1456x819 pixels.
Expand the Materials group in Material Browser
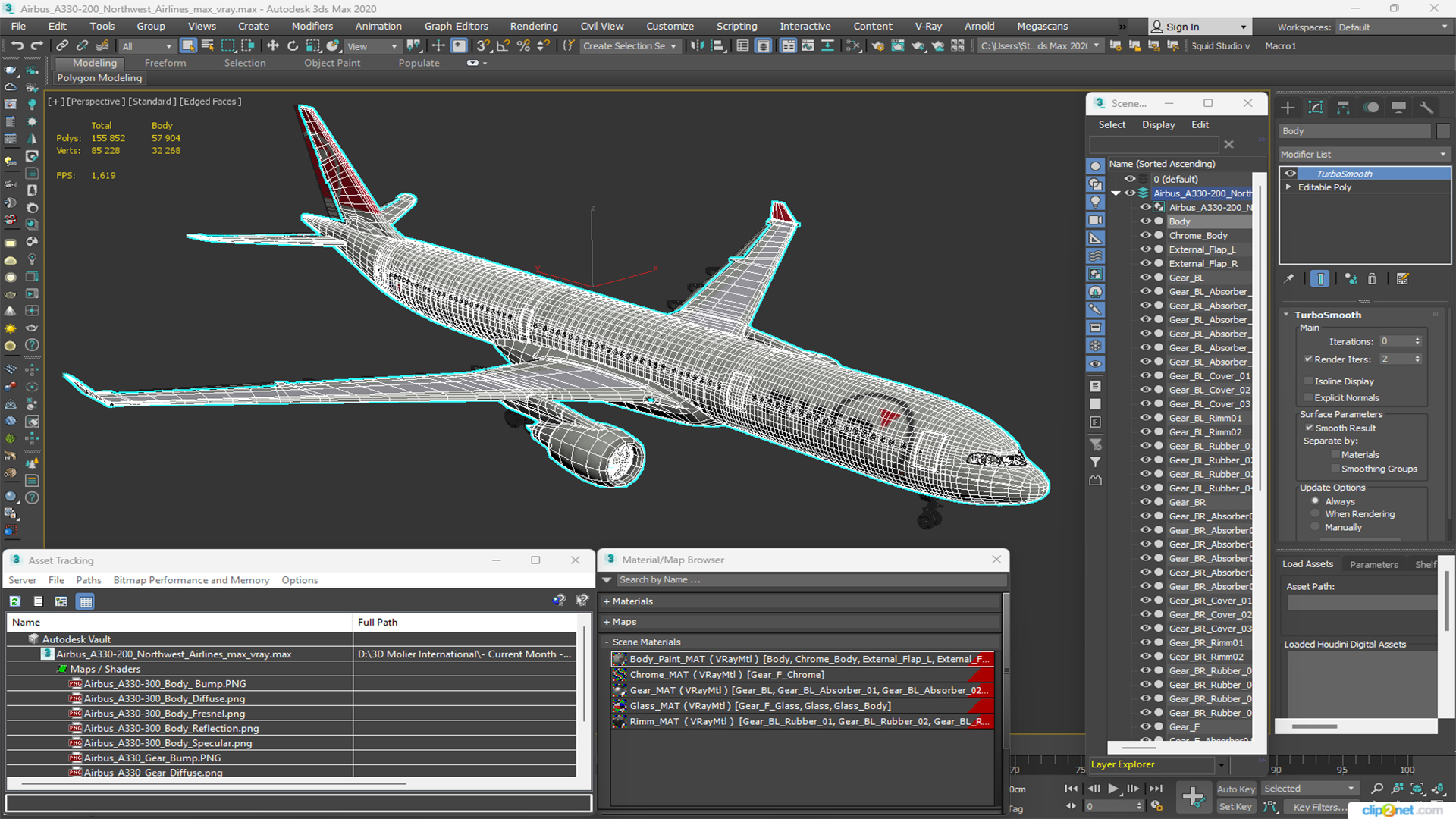click(x=607, y=602)
